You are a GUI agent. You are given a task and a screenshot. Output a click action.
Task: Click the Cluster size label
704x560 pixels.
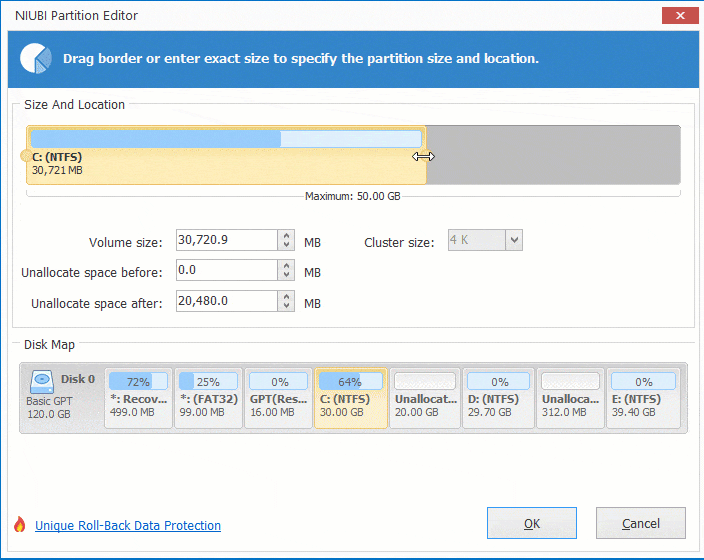click(399, 243)
